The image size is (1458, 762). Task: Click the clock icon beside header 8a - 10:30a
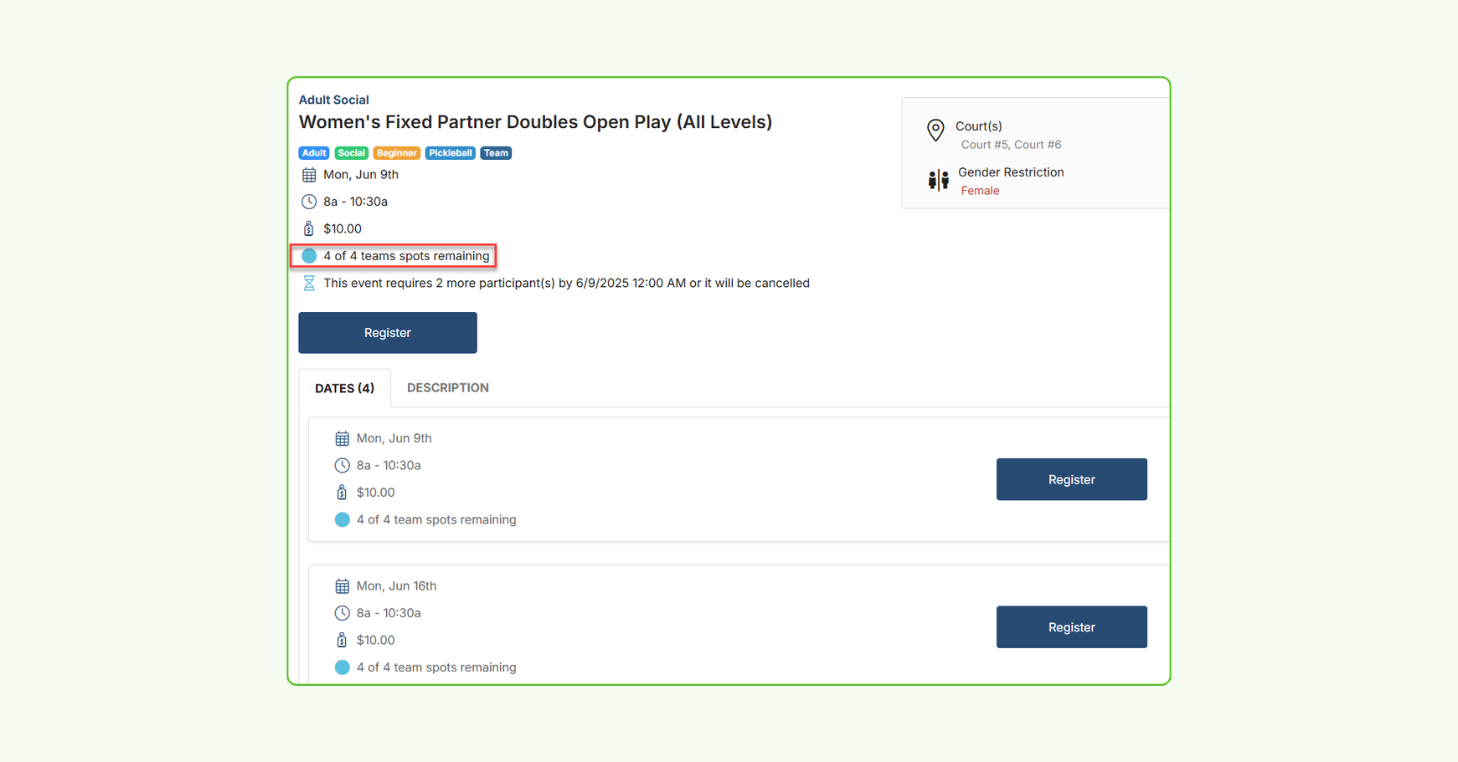pyautogui.click(x=309, y=202)
